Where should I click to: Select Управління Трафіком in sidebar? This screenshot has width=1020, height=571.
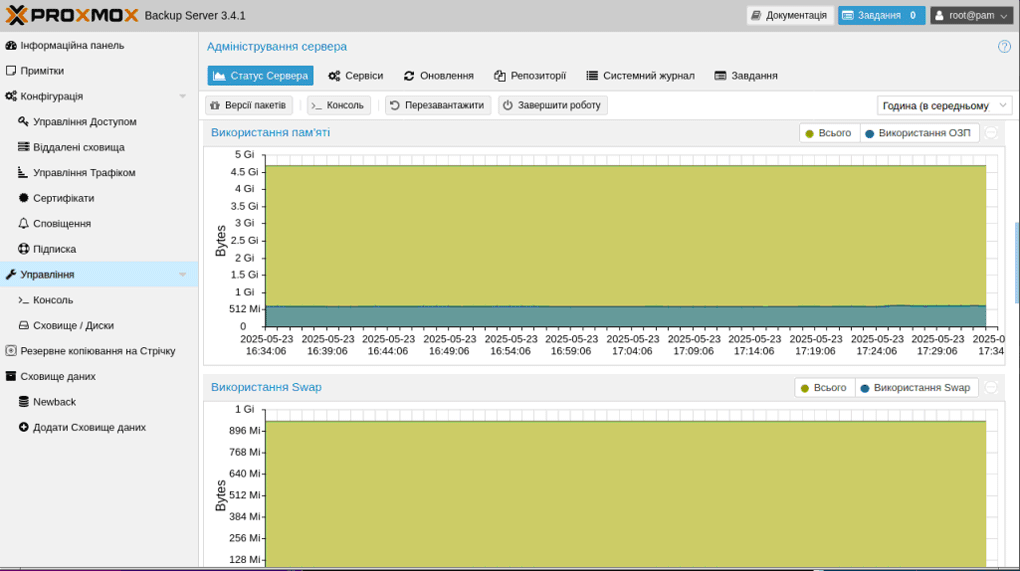(83, 173)
